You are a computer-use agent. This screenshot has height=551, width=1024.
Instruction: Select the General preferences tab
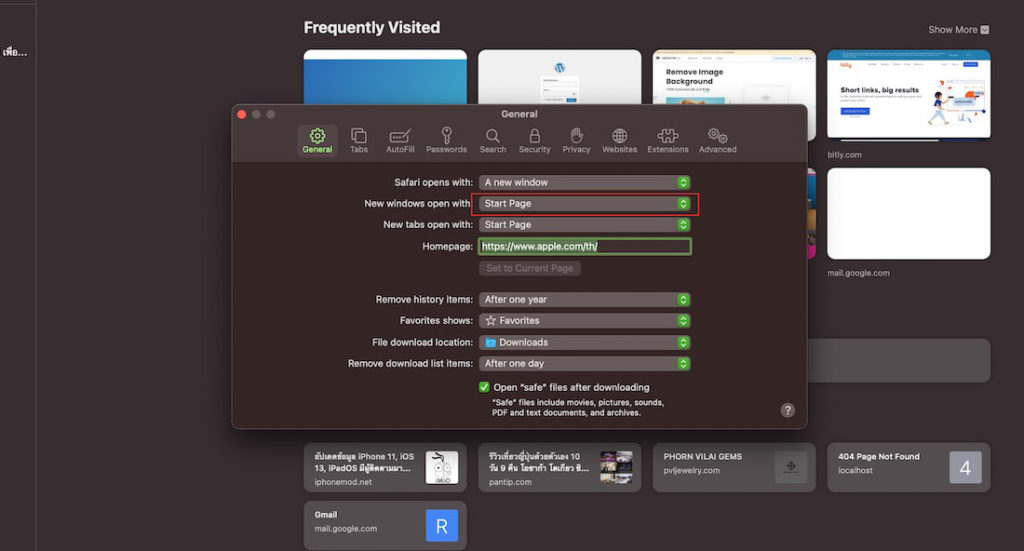[x=317, y=140]
